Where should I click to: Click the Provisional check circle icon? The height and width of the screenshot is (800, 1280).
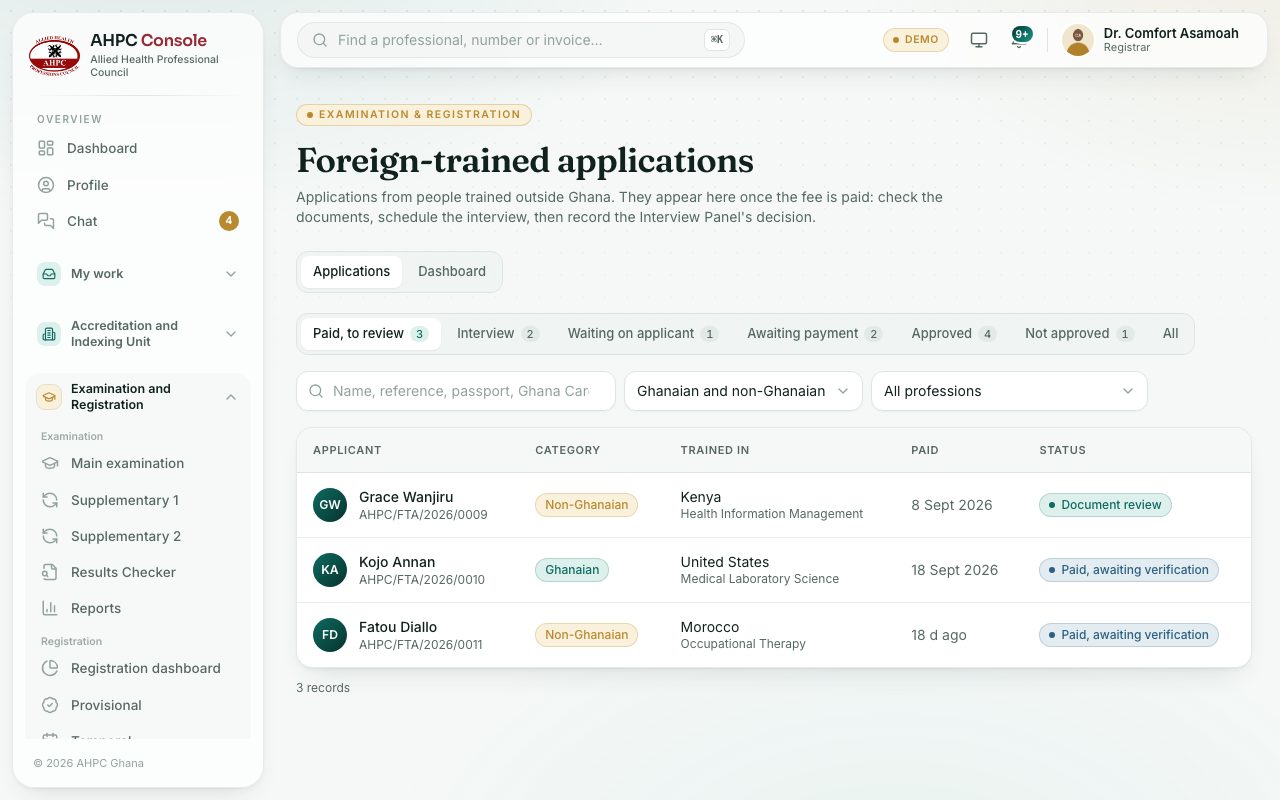(50, 705)
